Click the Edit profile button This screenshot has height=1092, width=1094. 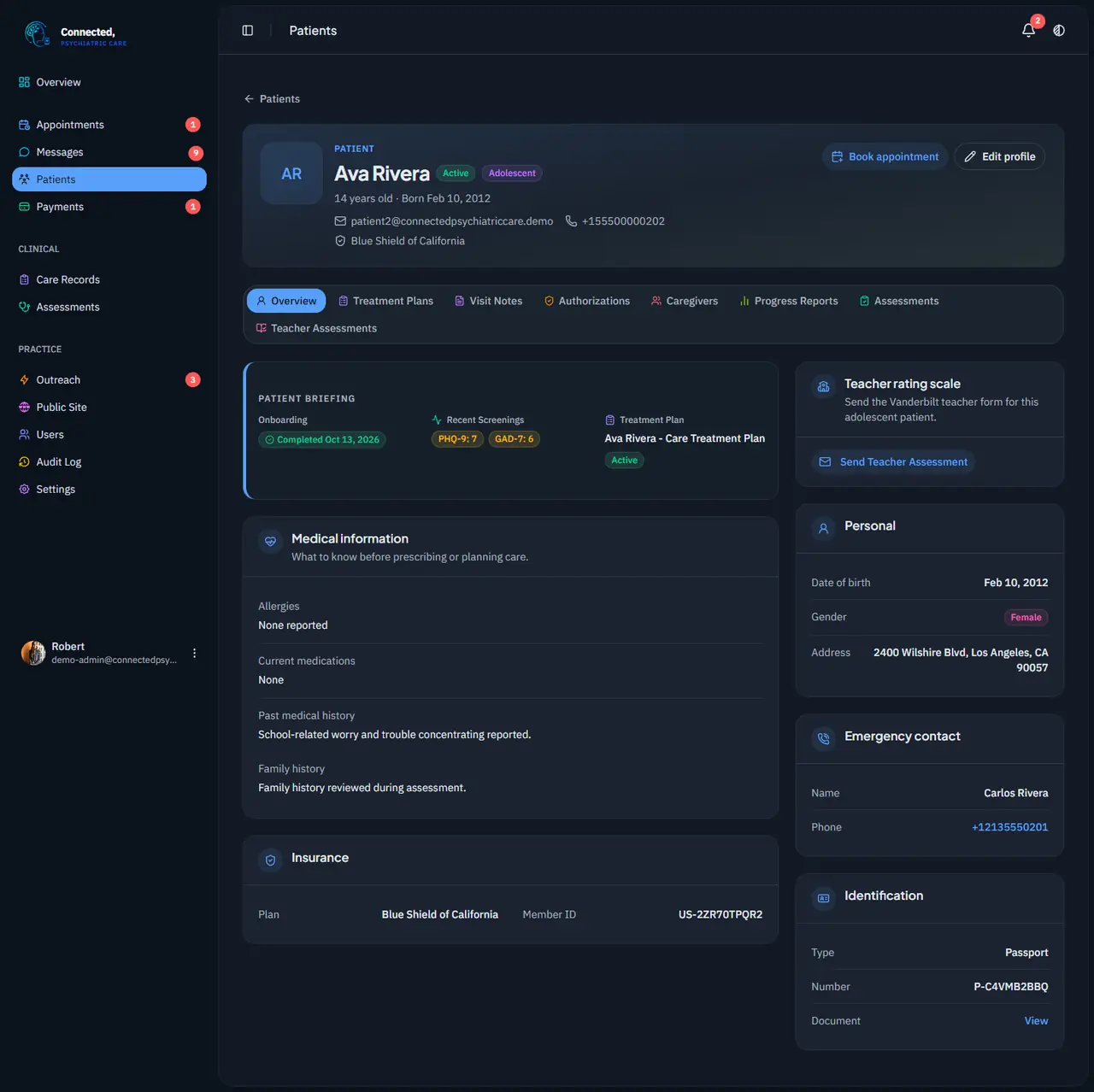coord(999,156)
